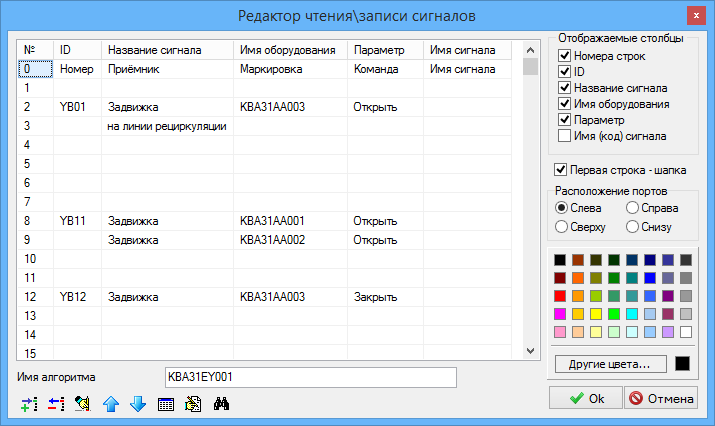The height and width of the screenshot is (426, 715).
Task: Click the 'Имя оборудования' column header
Action: click(x=276, y=50)
